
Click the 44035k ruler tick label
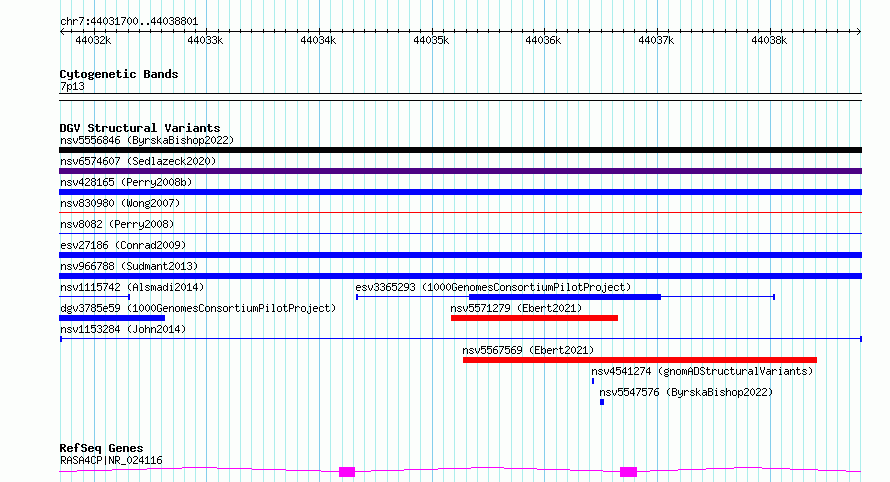431,40
